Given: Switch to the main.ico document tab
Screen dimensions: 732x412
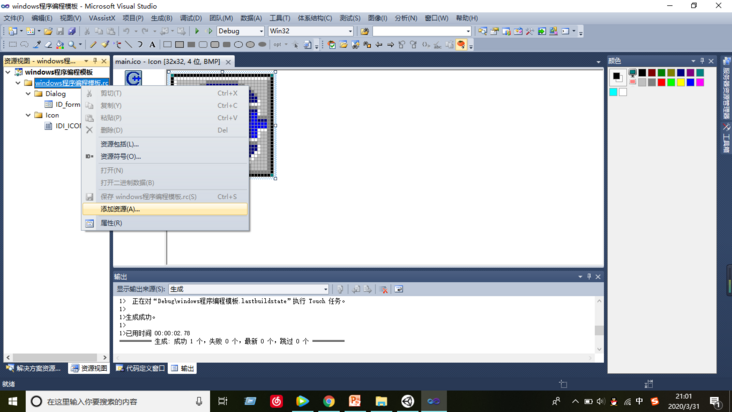Looking at the screenshot, I should [x=168, y=62].
